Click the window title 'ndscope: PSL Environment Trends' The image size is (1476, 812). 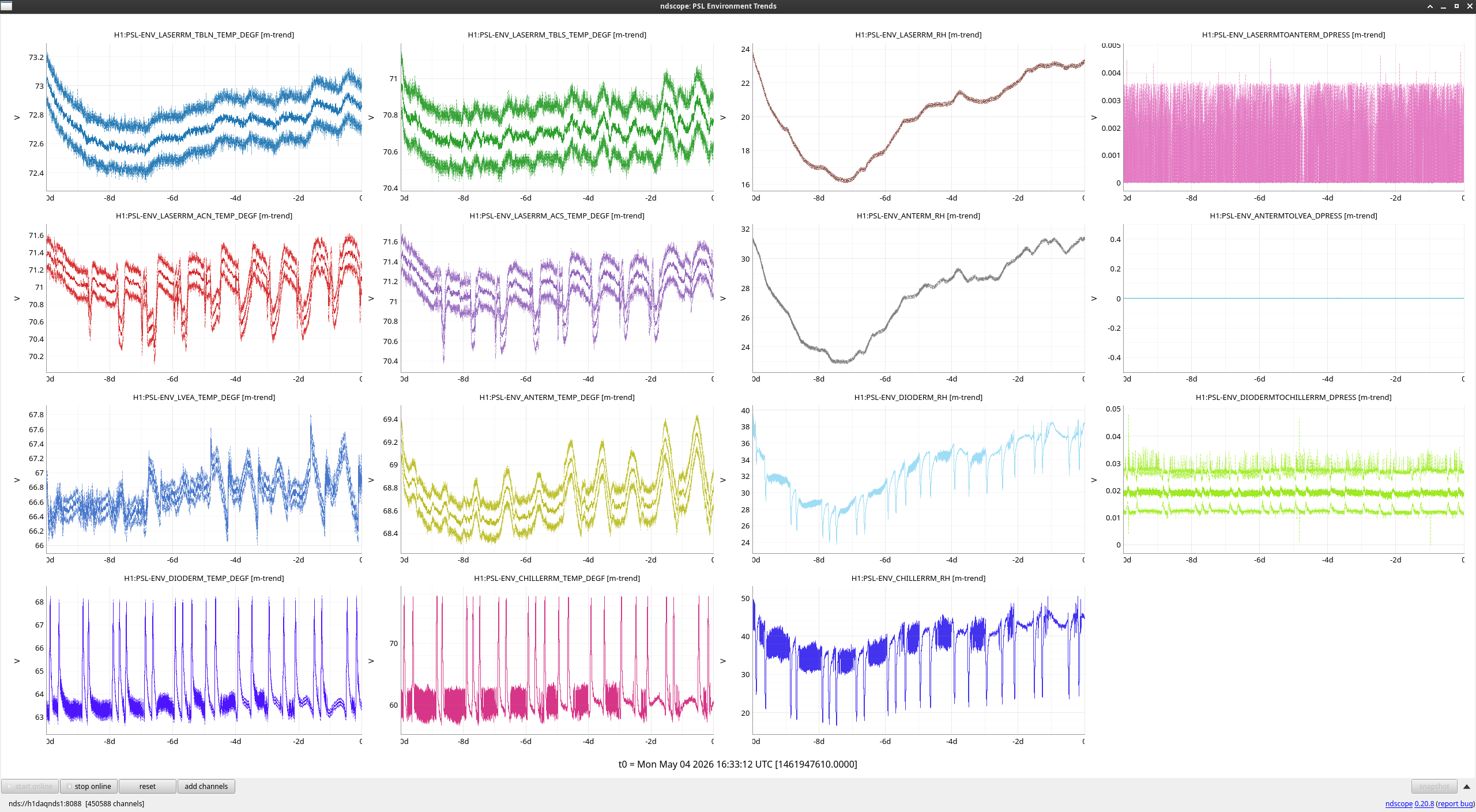tap(718, 6)
